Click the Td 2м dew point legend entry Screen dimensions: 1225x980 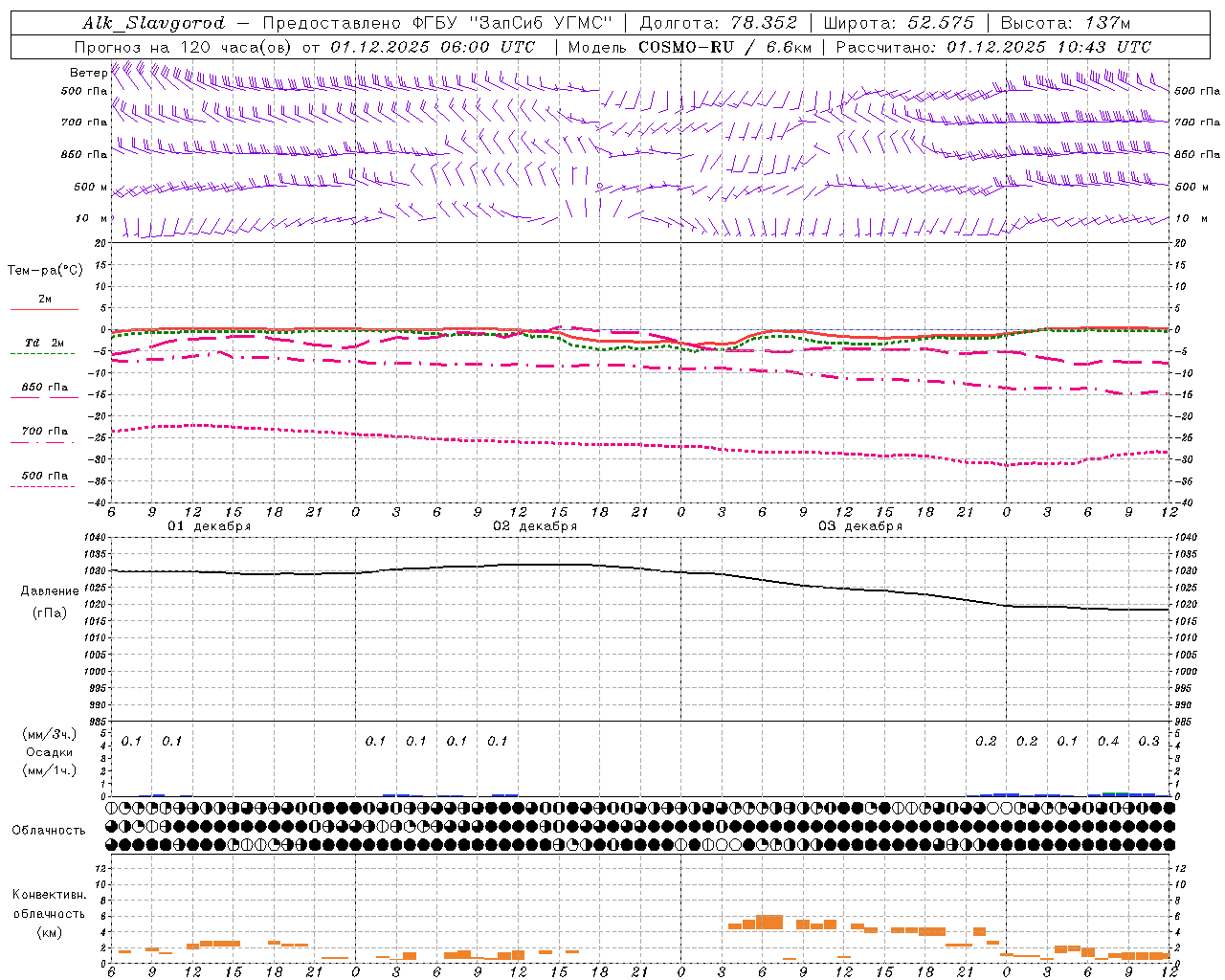45,343
